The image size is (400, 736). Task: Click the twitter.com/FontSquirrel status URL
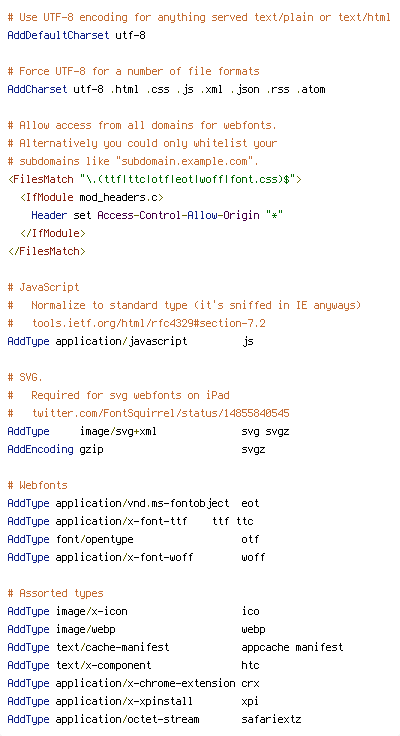pos(161,414)
